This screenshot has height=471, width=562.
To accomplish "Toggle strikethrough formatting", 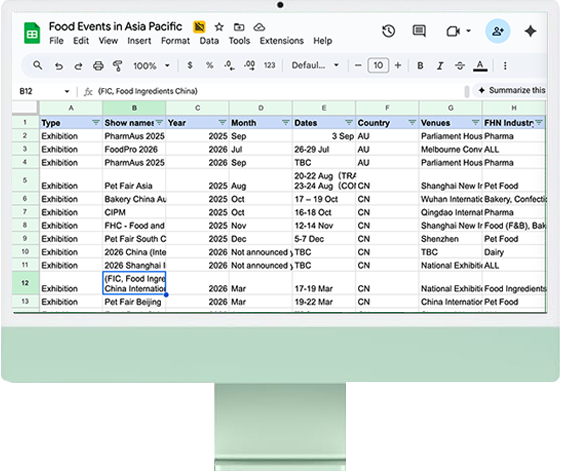I will click(460, 66).
